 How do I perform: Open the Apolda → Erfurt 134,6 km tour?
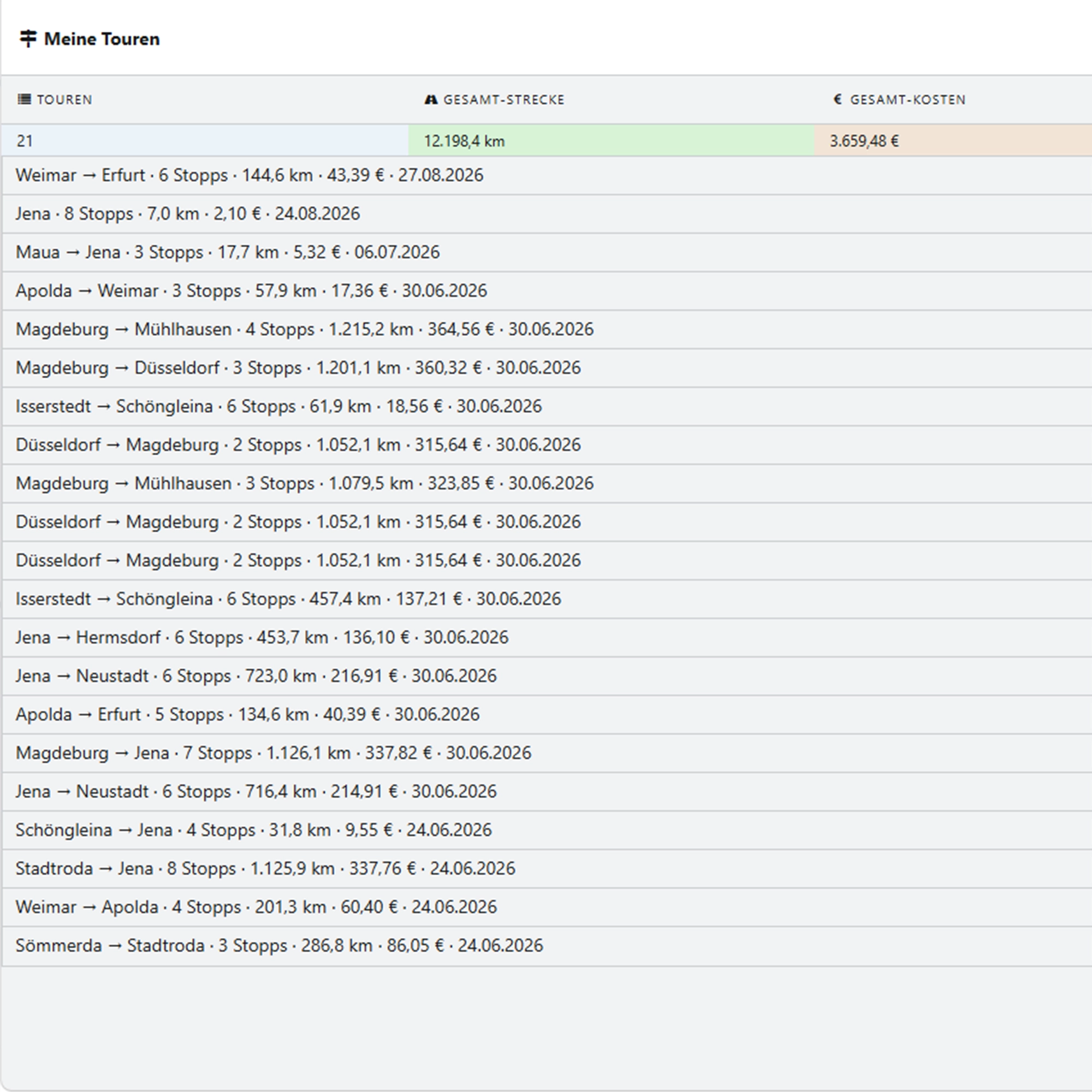point(547,714)
